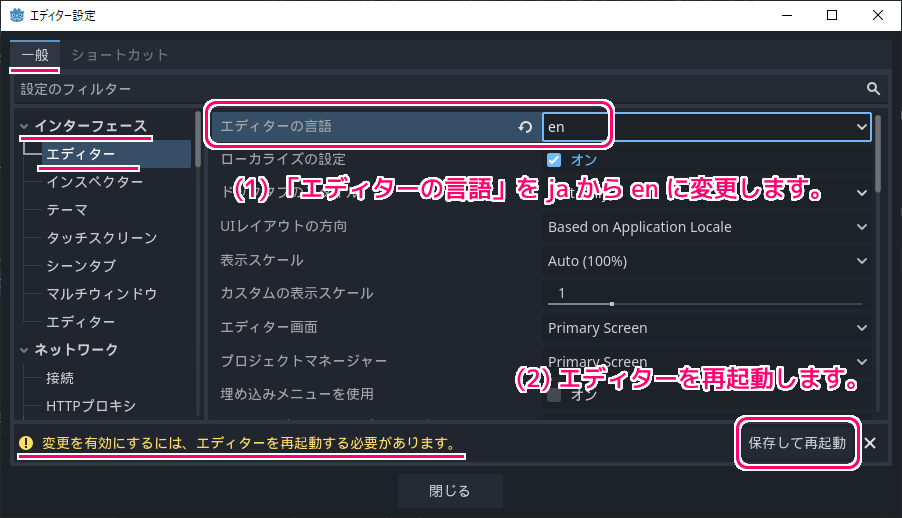Viewport: 902px width, 518px height.
Task: Open the UIレイアウトの方向 dropdown
Action: tap(706, 227)
